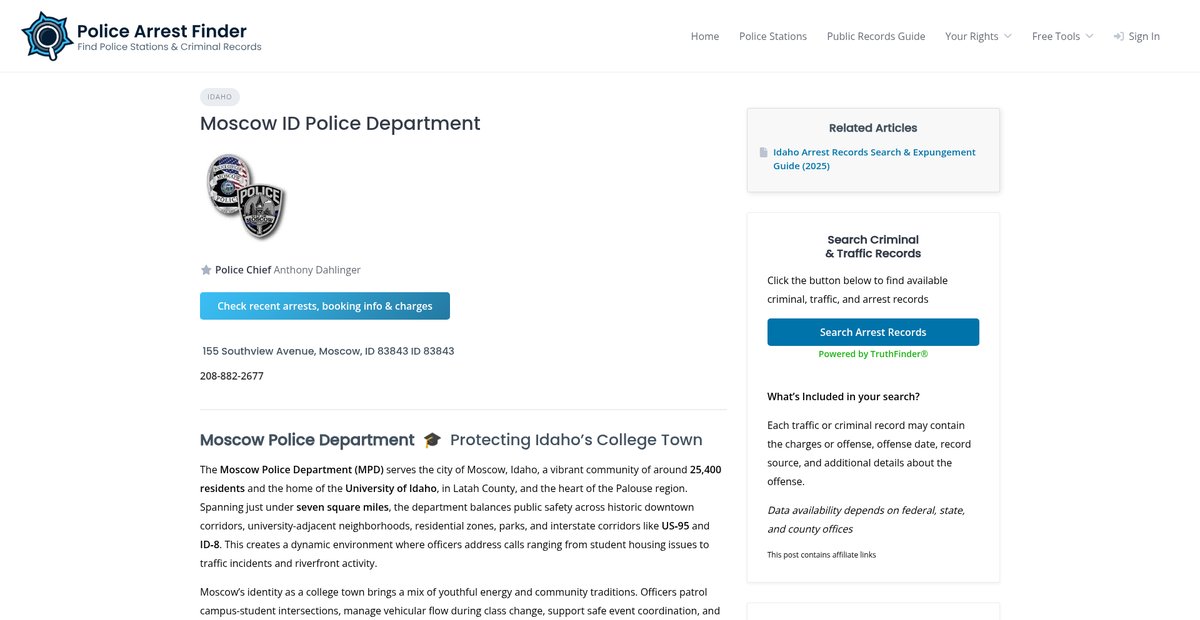Click the Related Articles heading
This screenshot has width=1200, height=620.
(873, 128)
